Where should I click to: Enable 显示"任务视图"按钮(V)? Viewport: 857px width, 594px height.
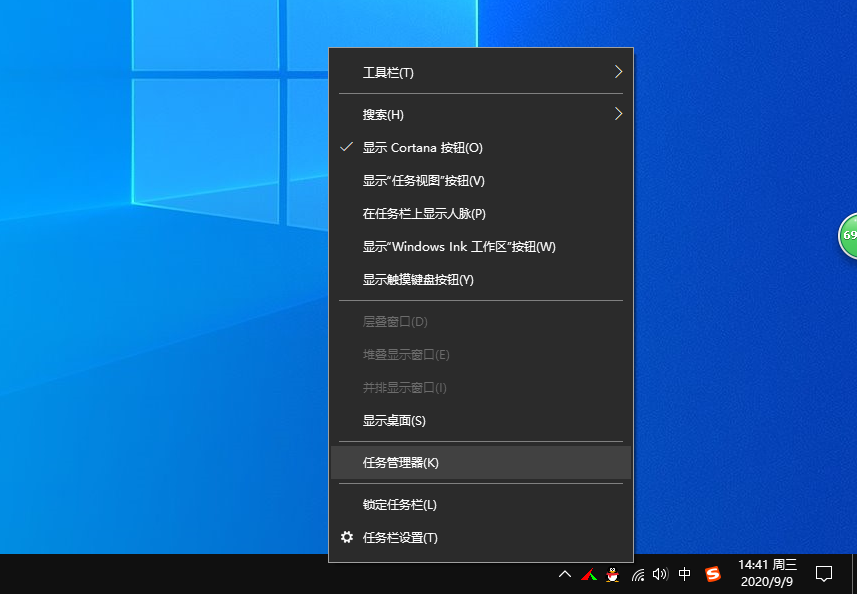pos(480,180)
